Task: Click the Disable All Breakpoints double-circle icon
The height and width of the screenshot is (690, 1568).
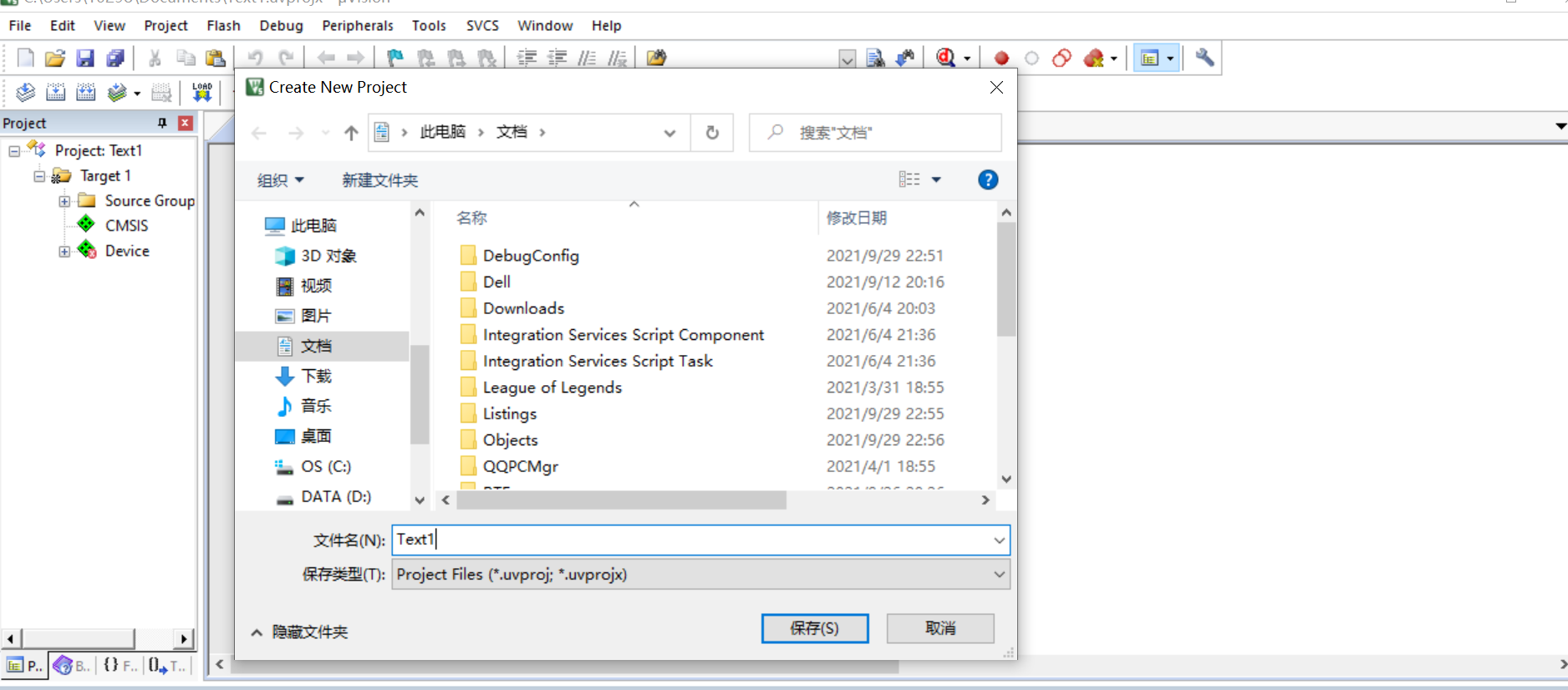Action: [1061, 58]
